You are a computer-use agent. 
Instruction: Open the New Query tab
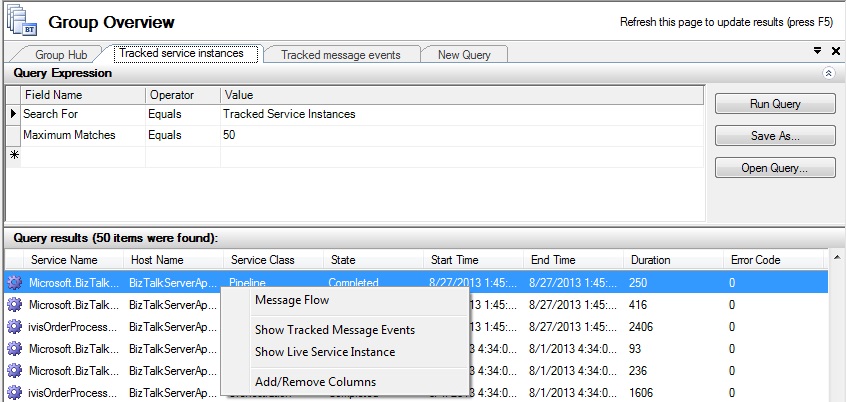(x=464, y=54)
